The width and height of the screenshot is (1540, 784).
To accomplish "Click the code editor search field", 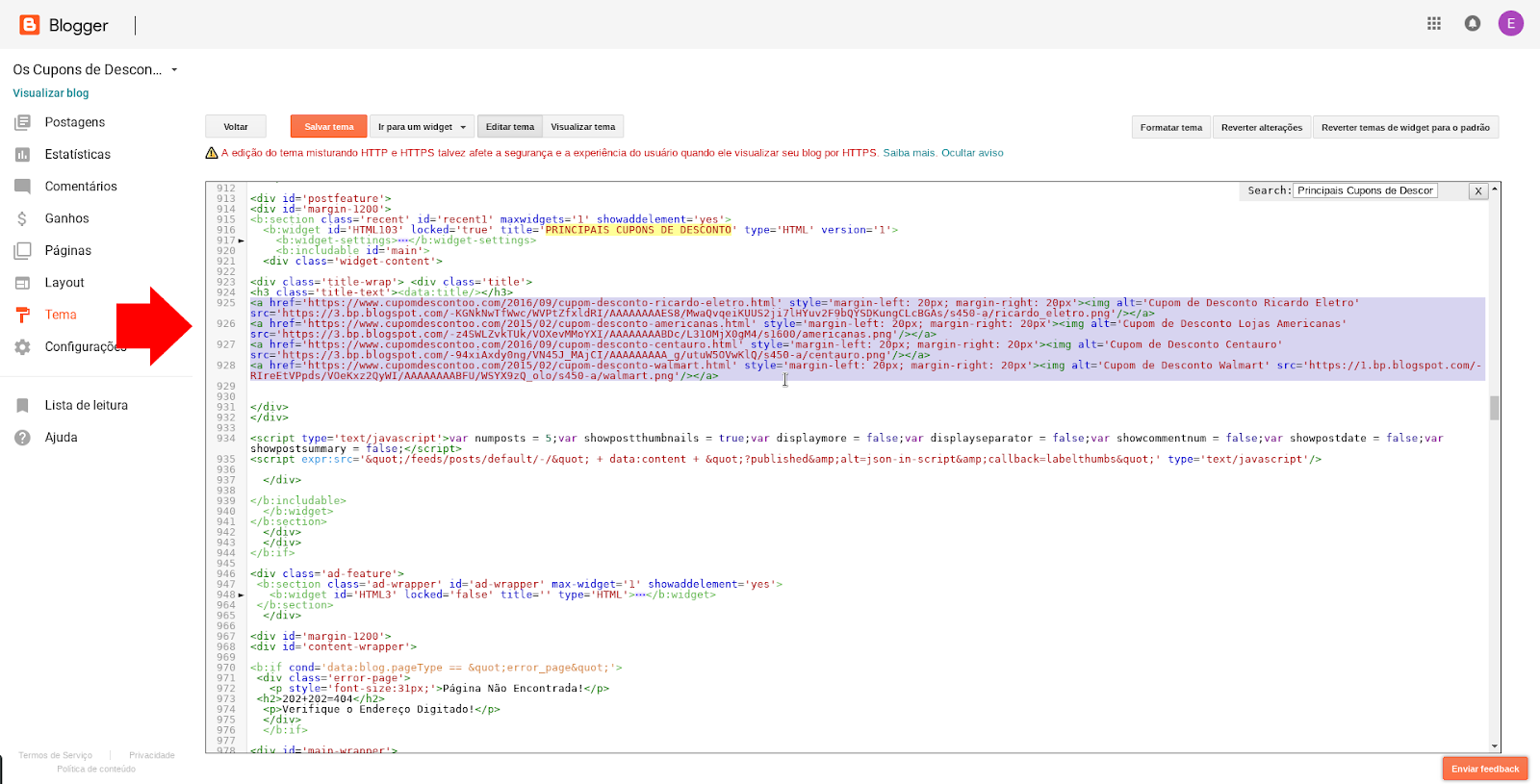I will 1365,190.
